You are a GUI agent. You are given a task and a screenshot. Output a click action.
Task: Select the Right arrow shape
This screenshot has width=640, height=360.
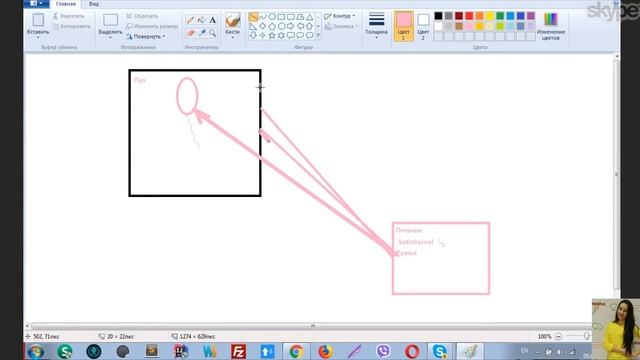(x=291, y=26)
